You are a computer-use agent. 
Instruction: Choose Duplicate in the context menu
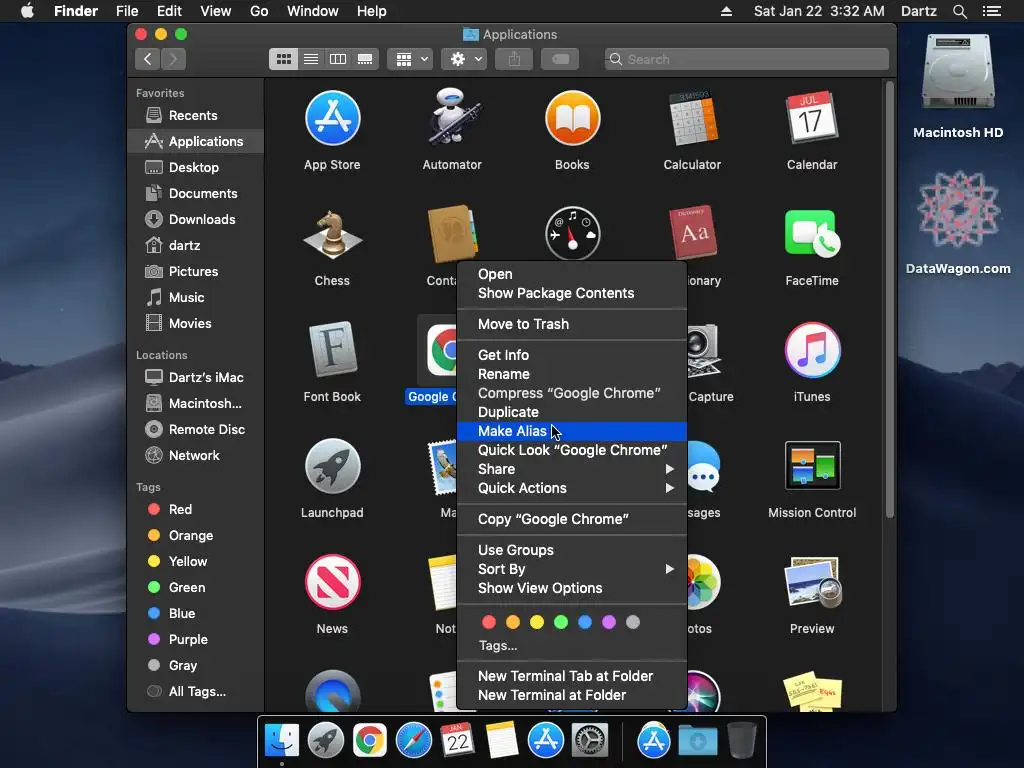572,412
